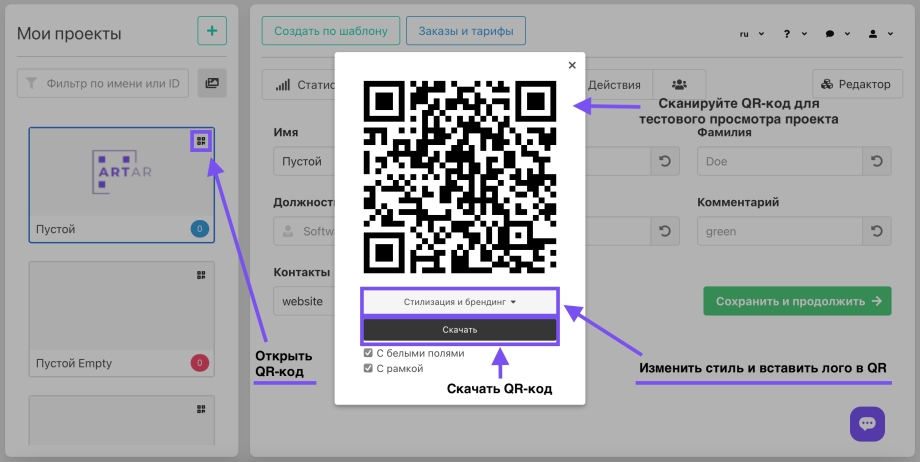
Task: Open the chat support bubble
Action: (x=867, y=423)
